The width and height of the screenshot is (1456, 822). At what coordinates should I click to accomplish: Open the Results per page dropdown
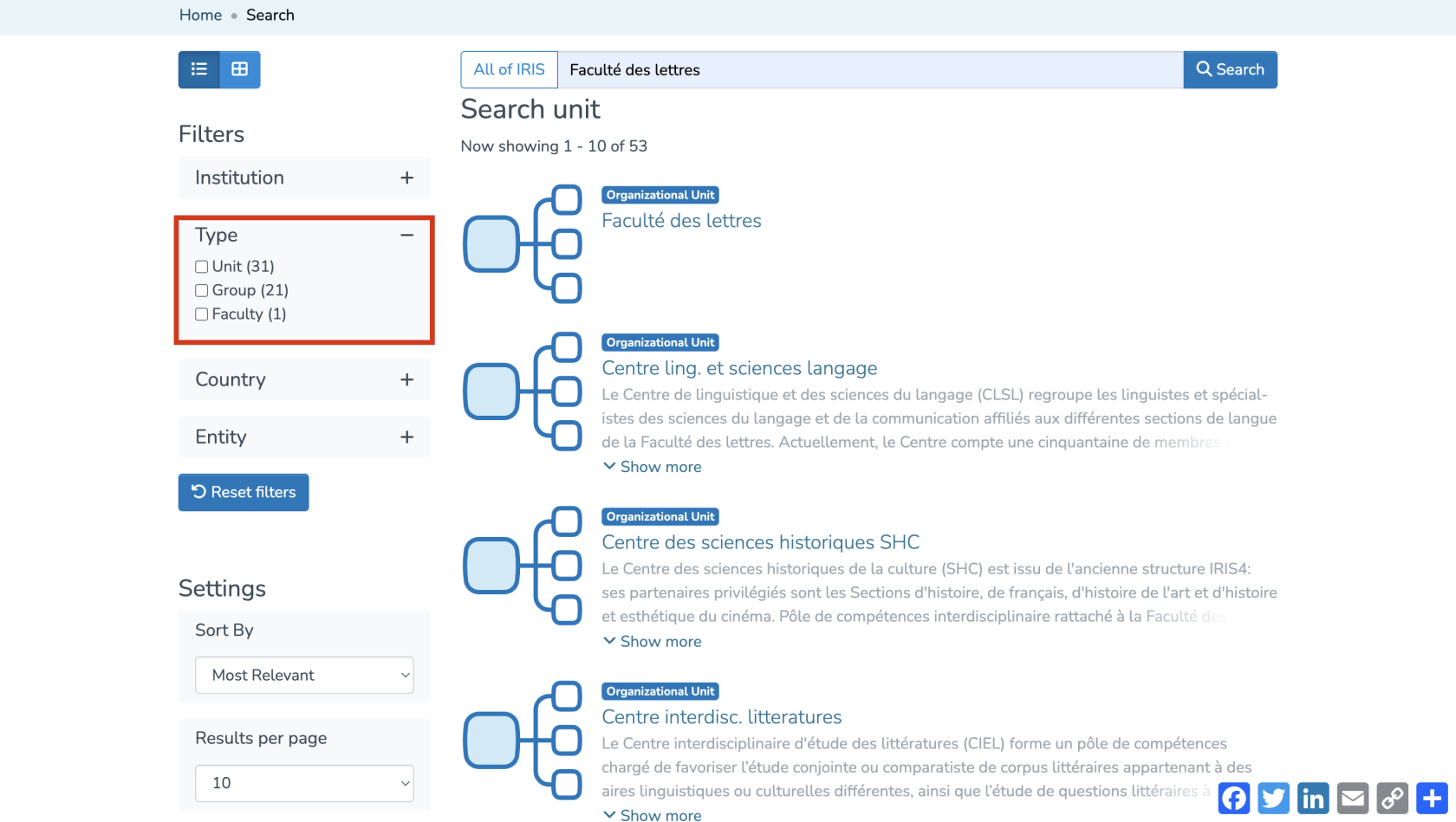[x=304, y=783]
